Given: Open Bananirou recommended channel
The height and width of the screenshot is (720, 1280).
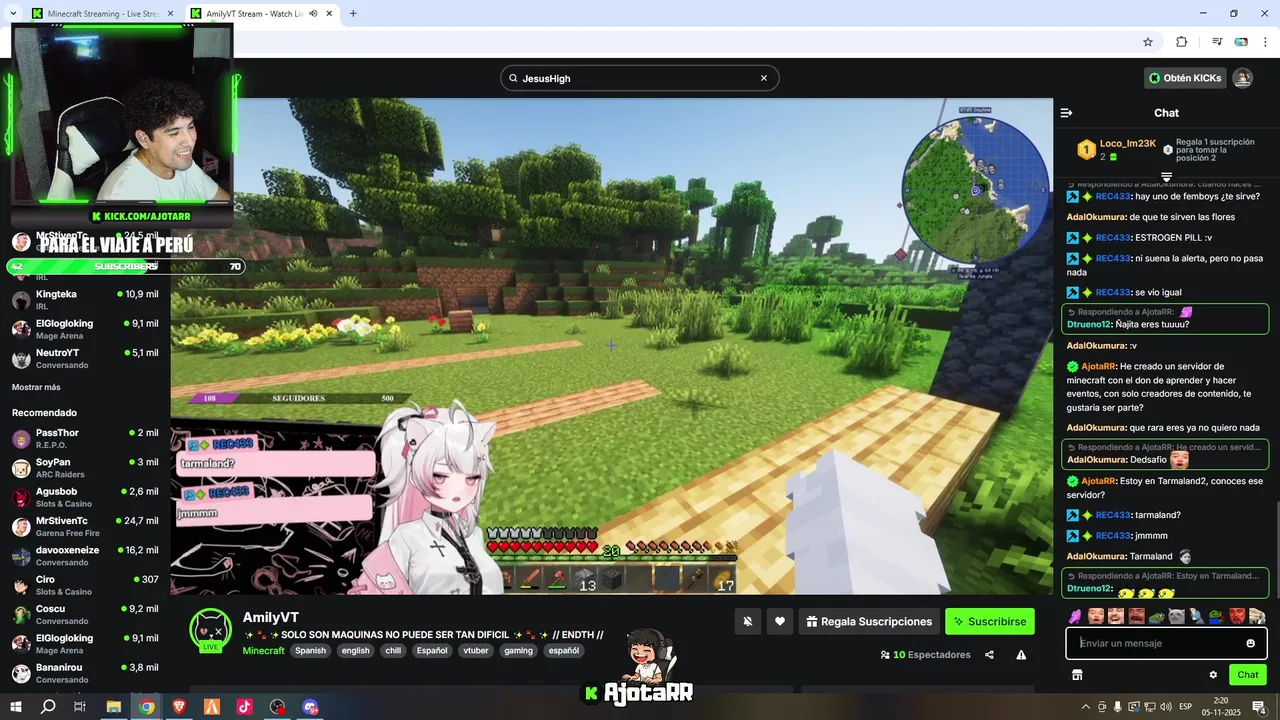Looking at the screenshot, I should point(84,673).
